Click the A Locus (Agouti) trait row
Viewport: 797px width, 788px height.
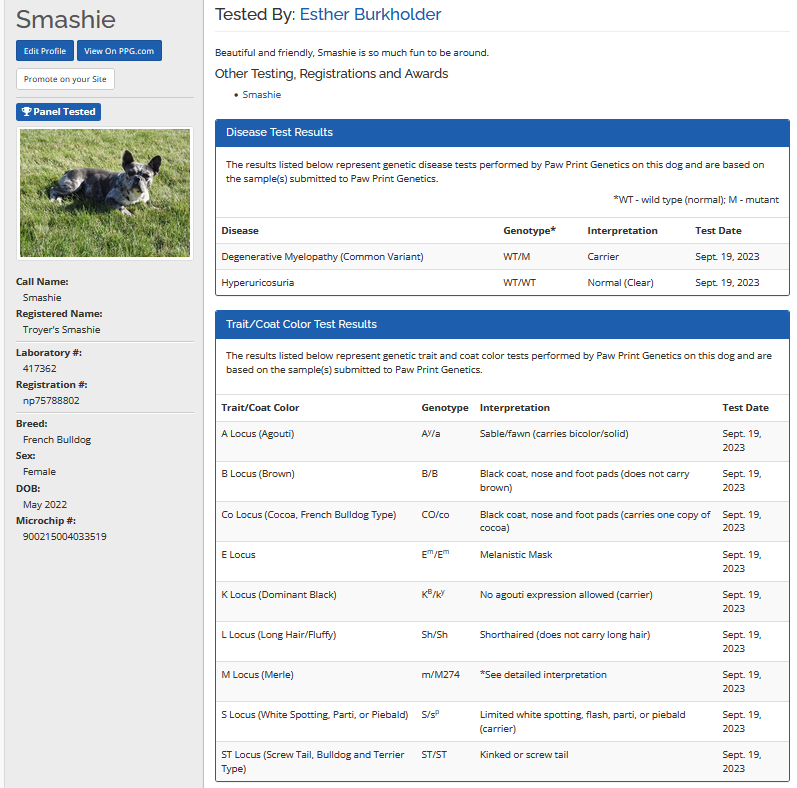point(502,441)
